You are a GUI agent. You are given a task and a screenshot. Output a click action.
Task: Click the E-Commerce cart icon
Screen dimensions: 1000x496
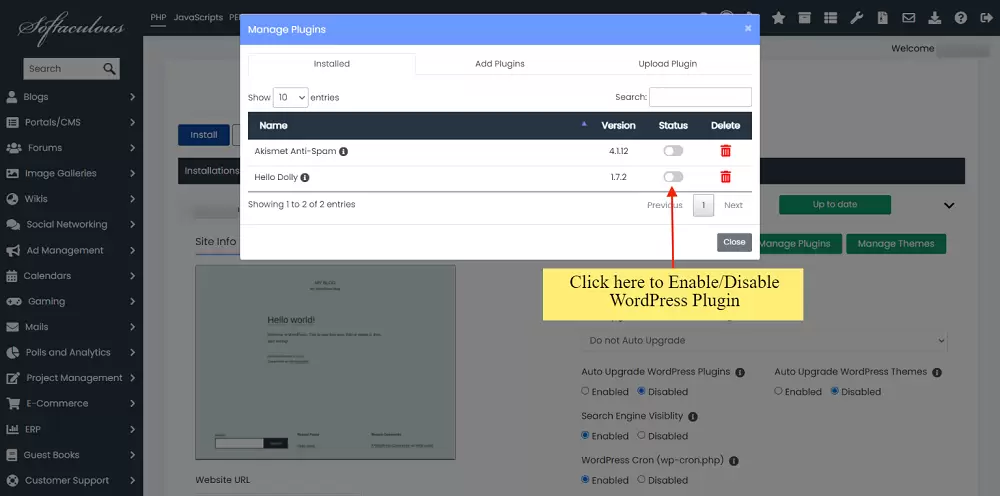tap(13, 404)
